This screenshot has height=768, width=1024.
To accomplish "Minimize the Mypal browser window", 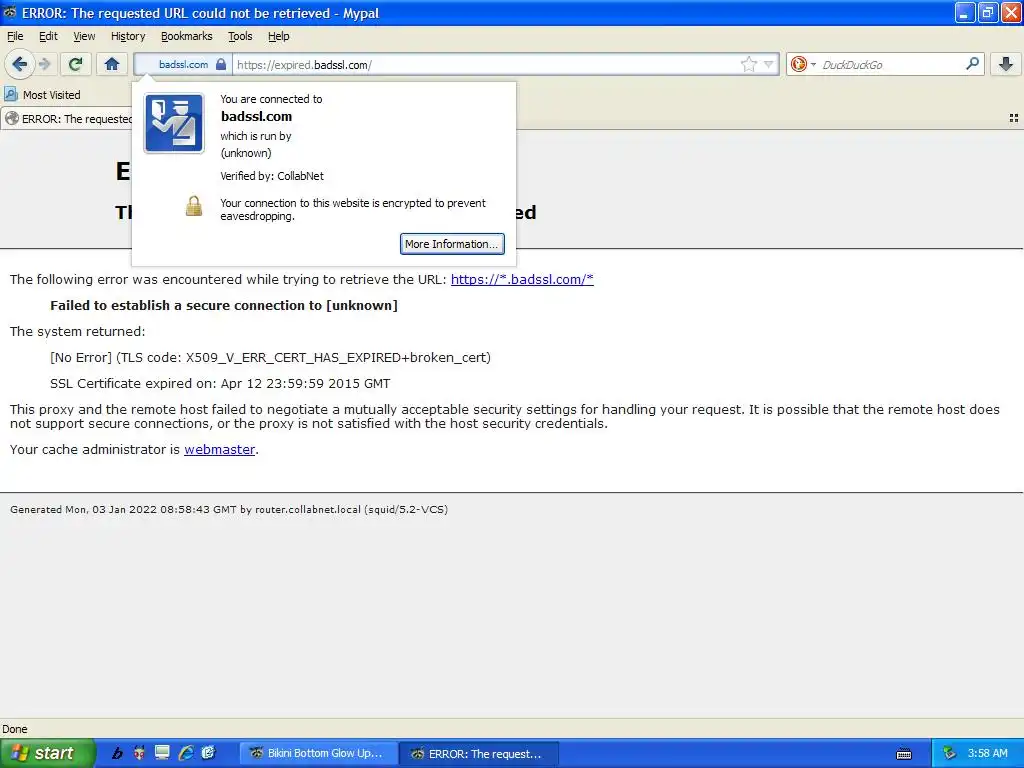I will 965,12.
